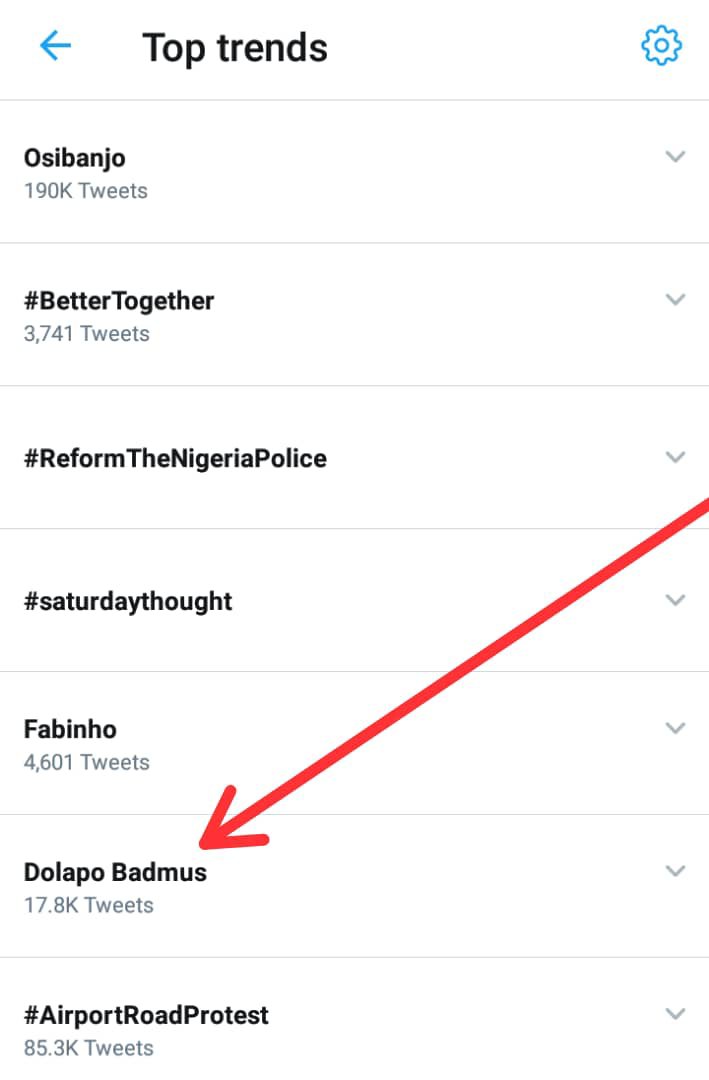Open the #AirportRoadProtest chevron menu

point(676,1014)
